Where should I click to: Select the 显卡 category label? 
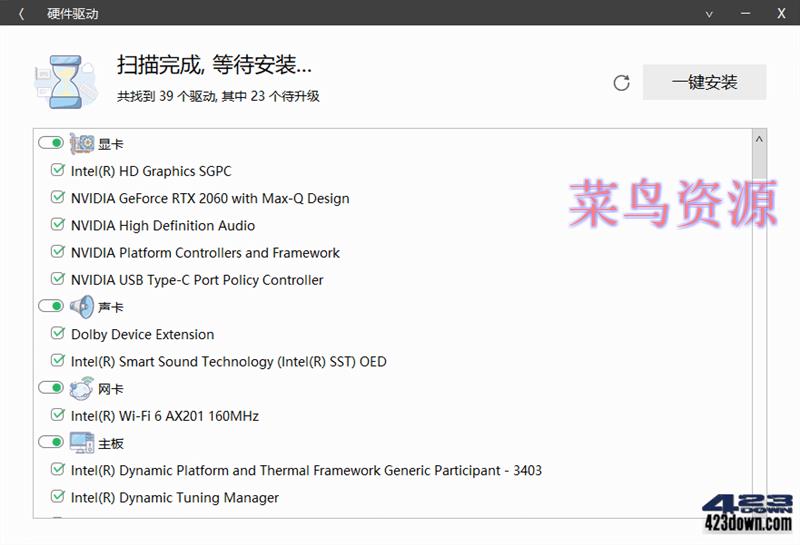point(111,144)
